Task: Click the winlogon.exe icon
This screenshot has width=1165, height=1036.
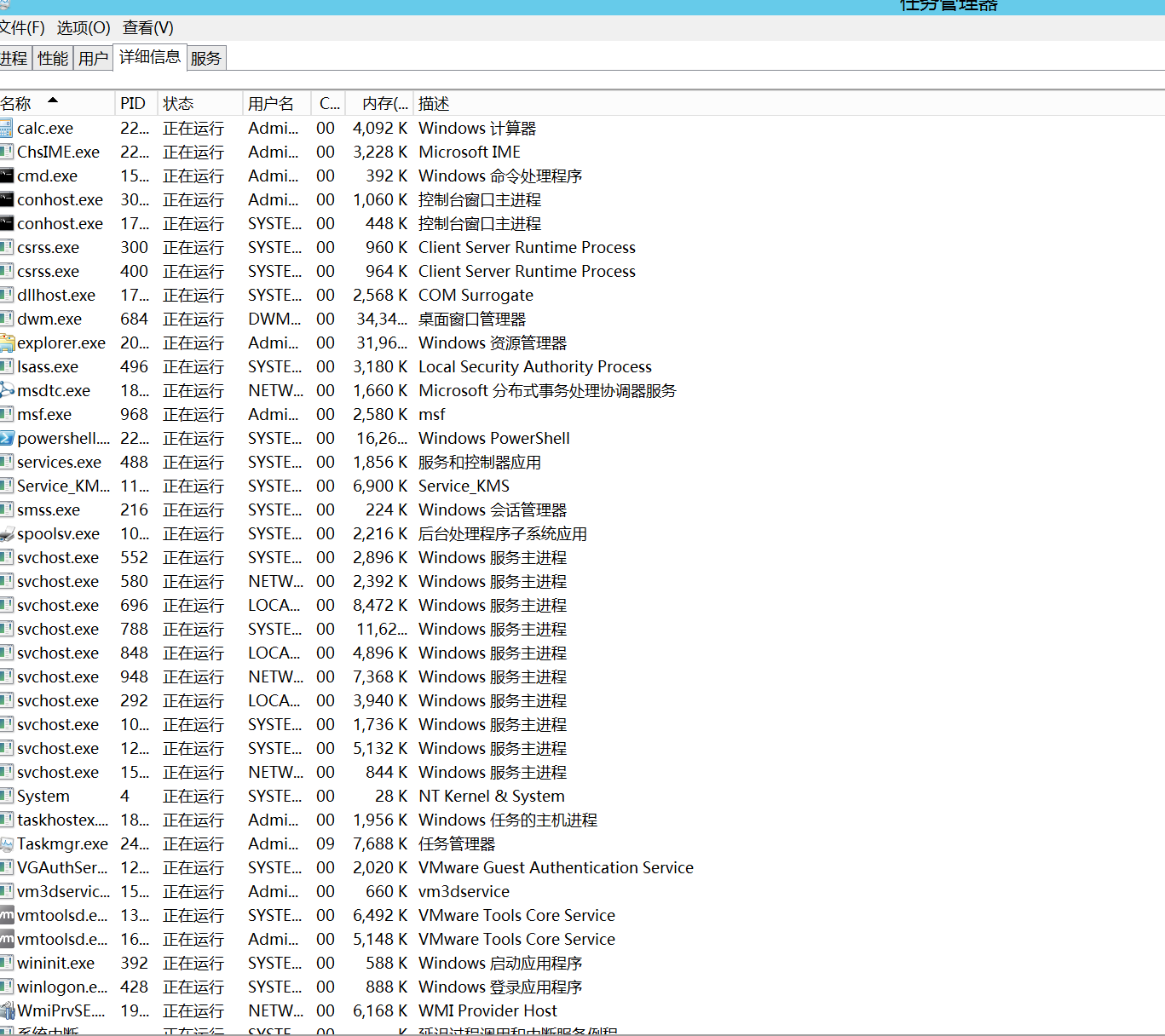Action: coord(7,987)
